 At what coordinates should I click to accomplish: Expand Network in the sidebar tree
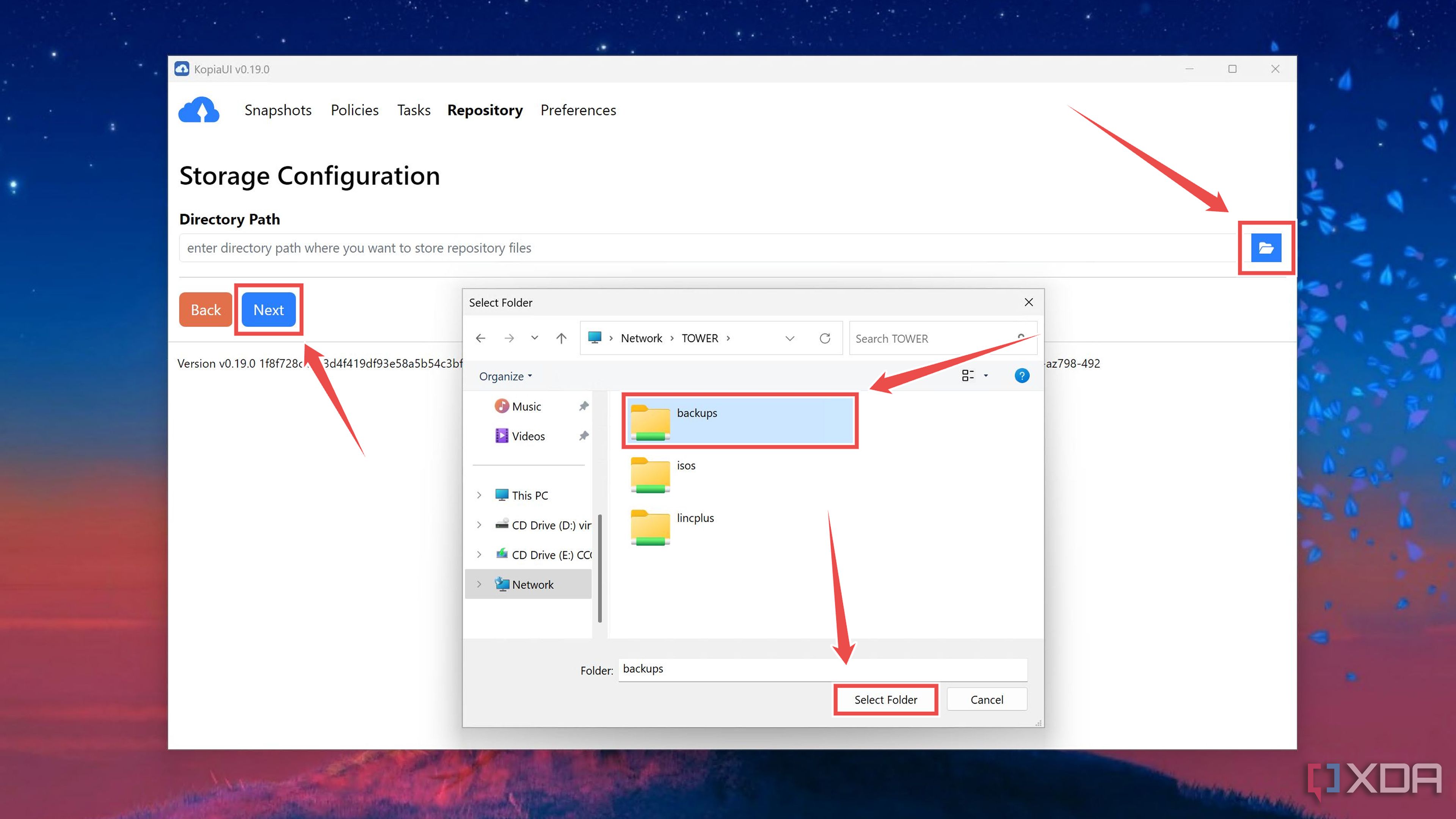pos(479,584)
